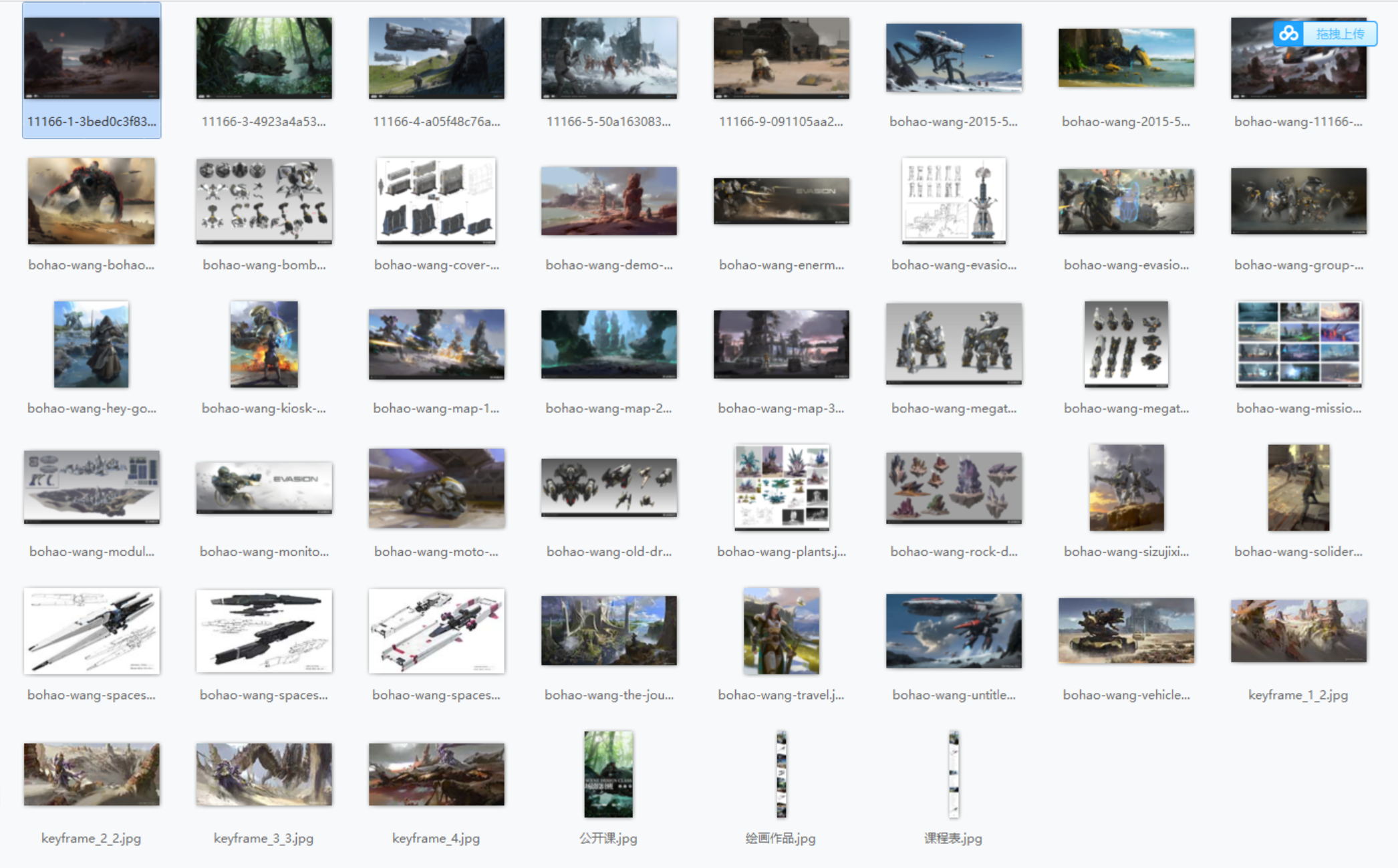Click the file name 绘画作品.jpg
Screen dimensions: 1398x868
(x=781, y=839)
